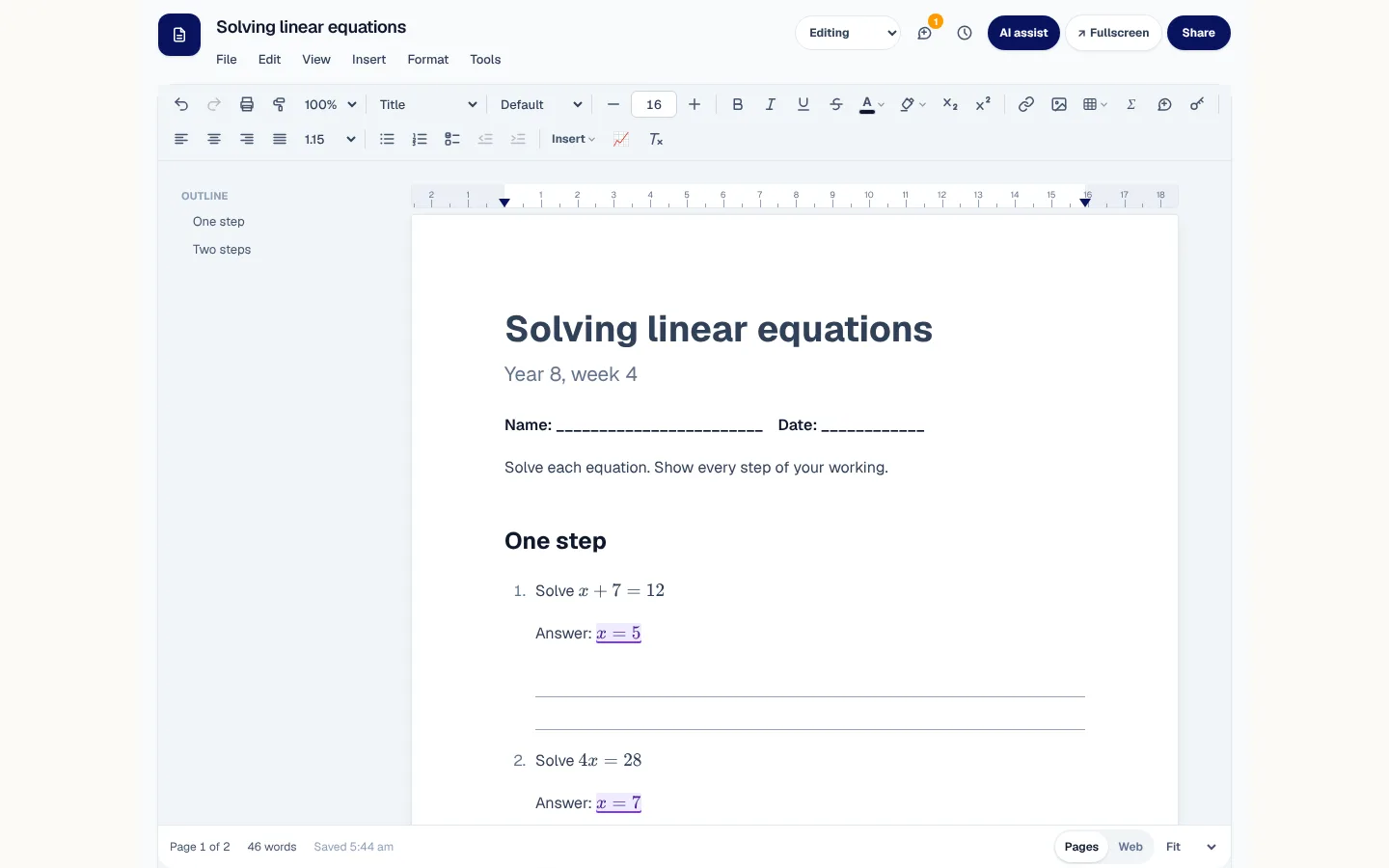The image size is (1389, 868).
Task: Start a bulleted list
Action: pyautogui.click(x=387, y=139)
